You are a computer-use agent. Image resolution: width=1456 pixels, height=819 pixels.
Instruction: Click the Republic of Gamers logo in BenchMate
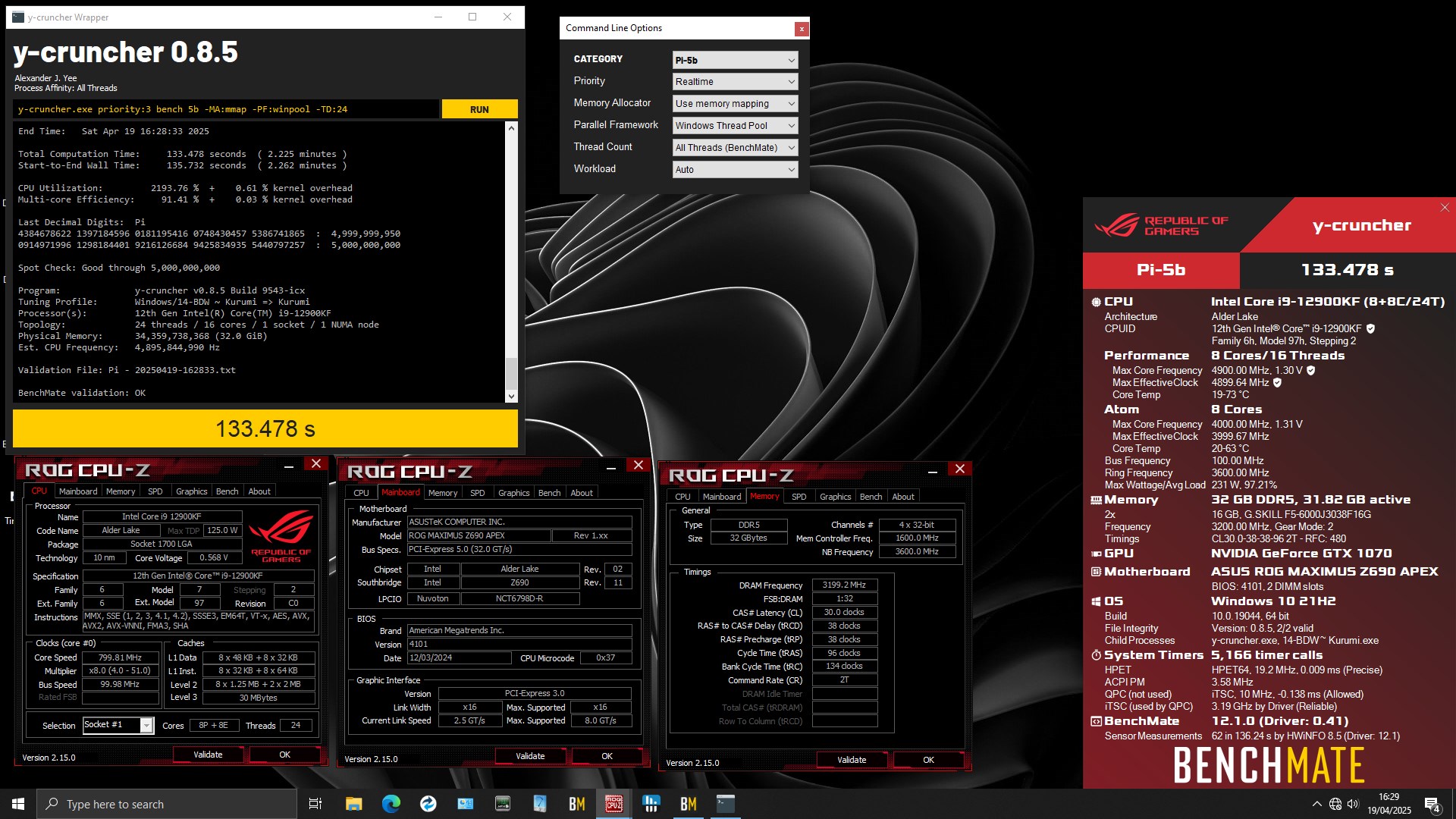(1162, 225)
